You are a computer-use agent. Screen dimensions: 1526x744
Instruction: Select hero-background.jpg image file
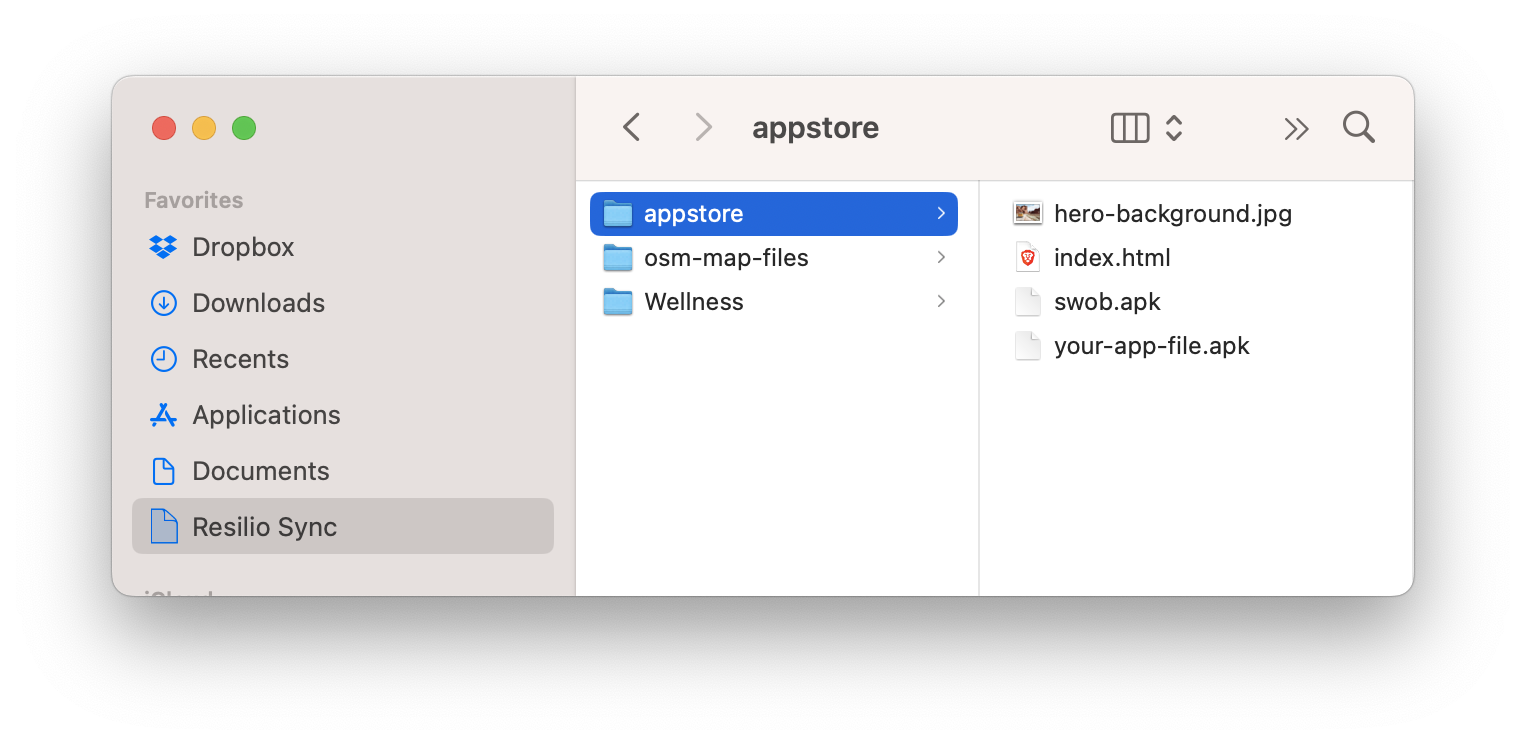pyautogui.click(x=1172, y=214)
